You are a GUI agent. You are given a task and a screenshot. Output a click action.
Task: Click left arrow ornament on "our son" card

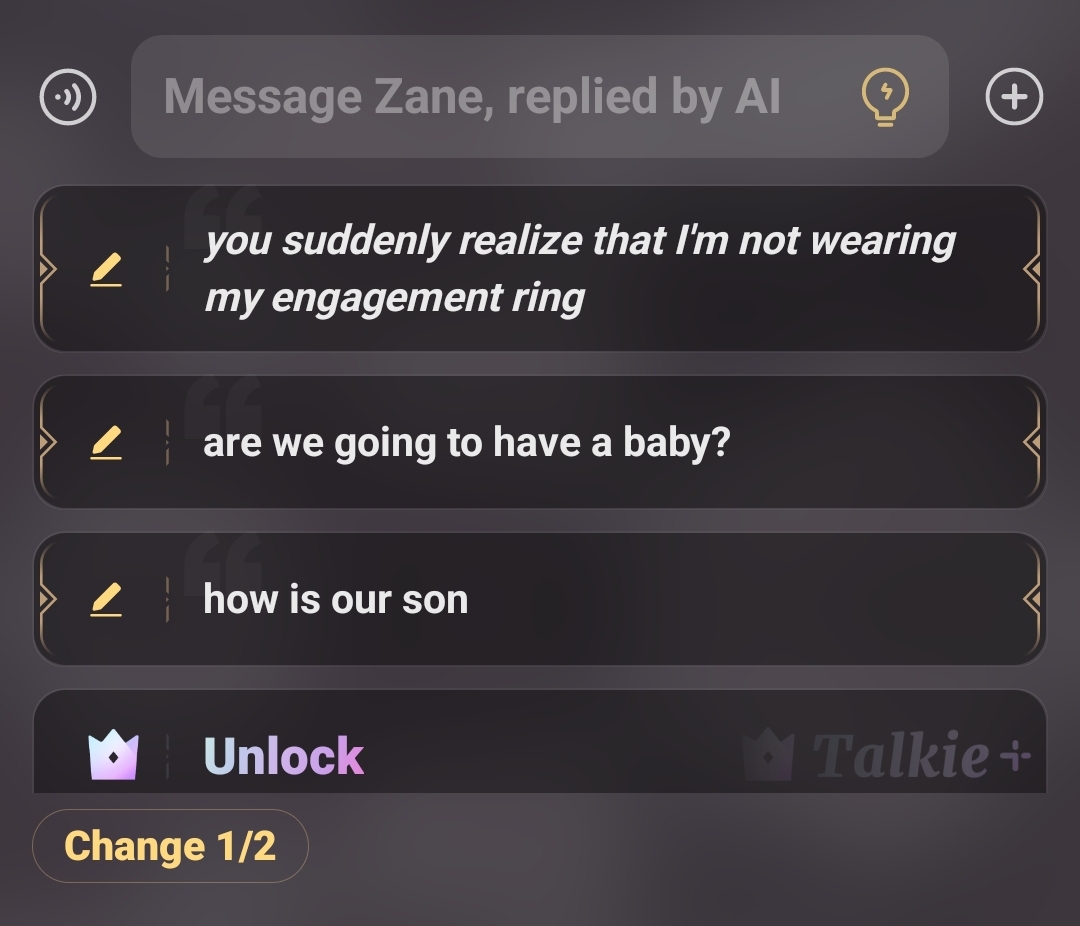point(45,599)
